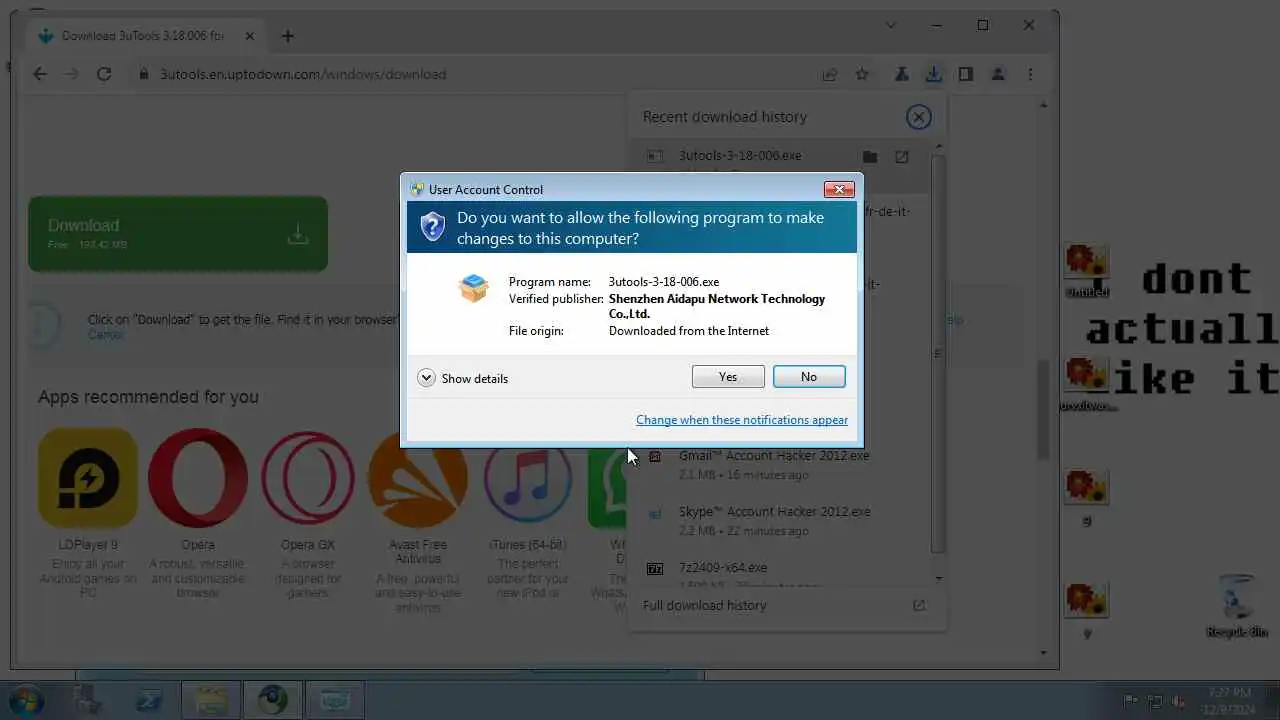Select the Download 3uTools browser tab
Viewport: 1280px width, 720px height.
(x=142, y=36)
